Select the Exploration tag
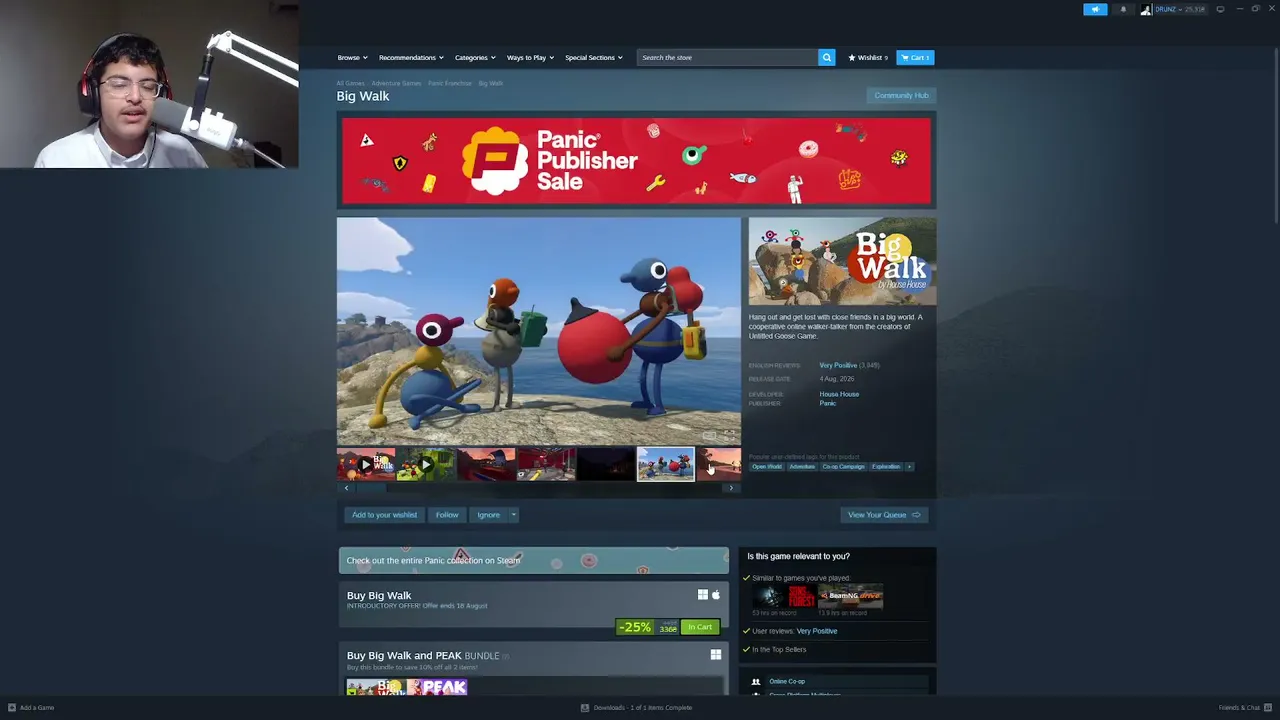Image resolution: width=1280 pixels, height=720 pixels. (886, 466)
